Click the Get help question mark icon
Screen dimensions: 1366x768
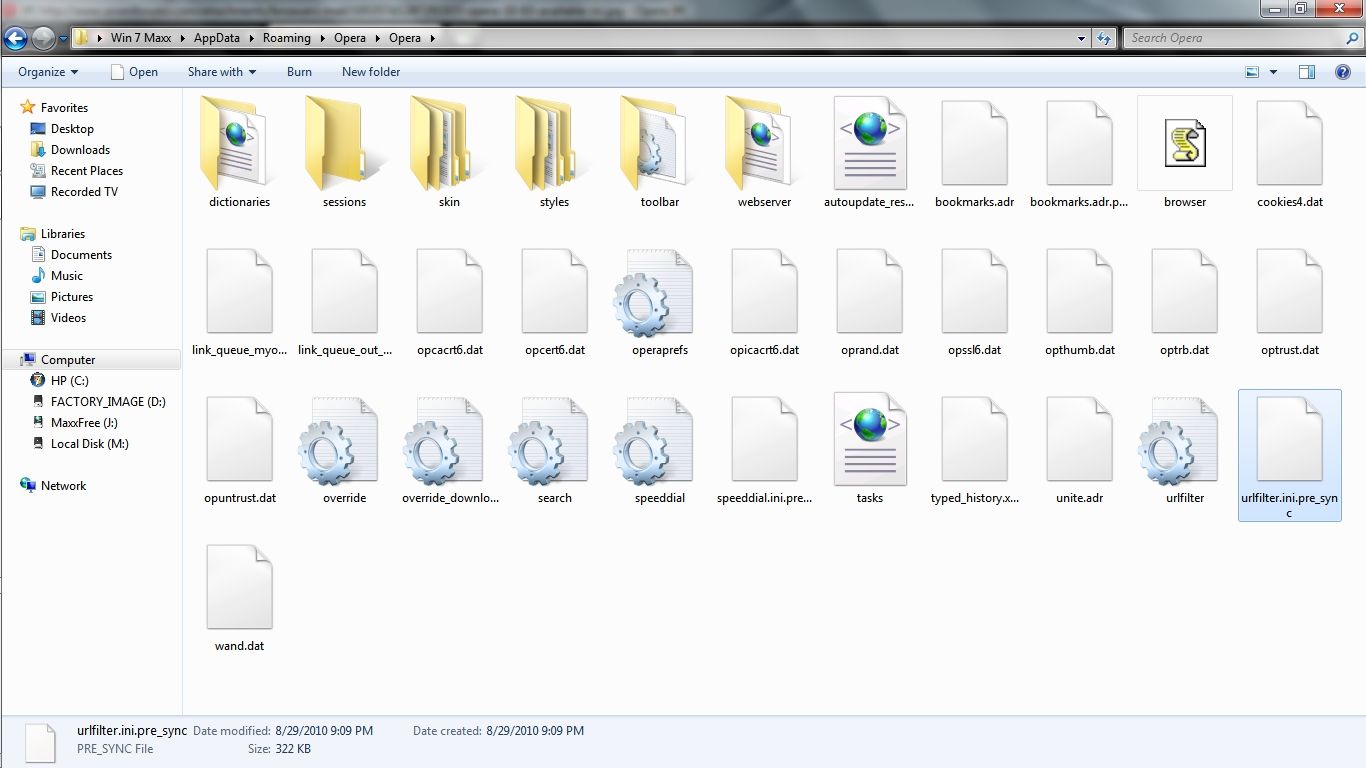click(1343, 72)
